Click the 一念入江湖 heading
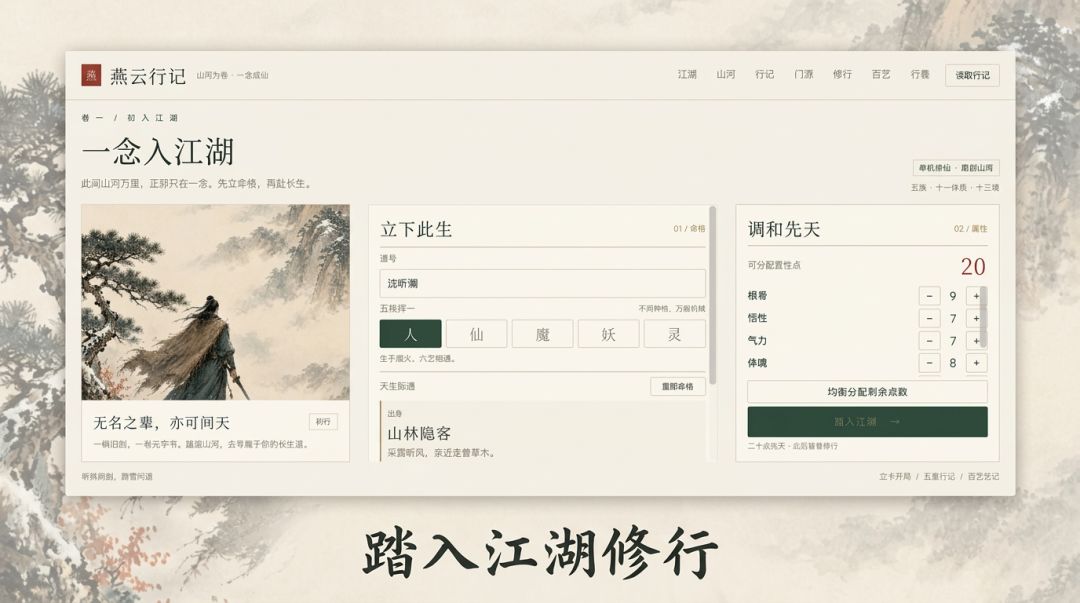1080x603 pixels. point(158,152)
